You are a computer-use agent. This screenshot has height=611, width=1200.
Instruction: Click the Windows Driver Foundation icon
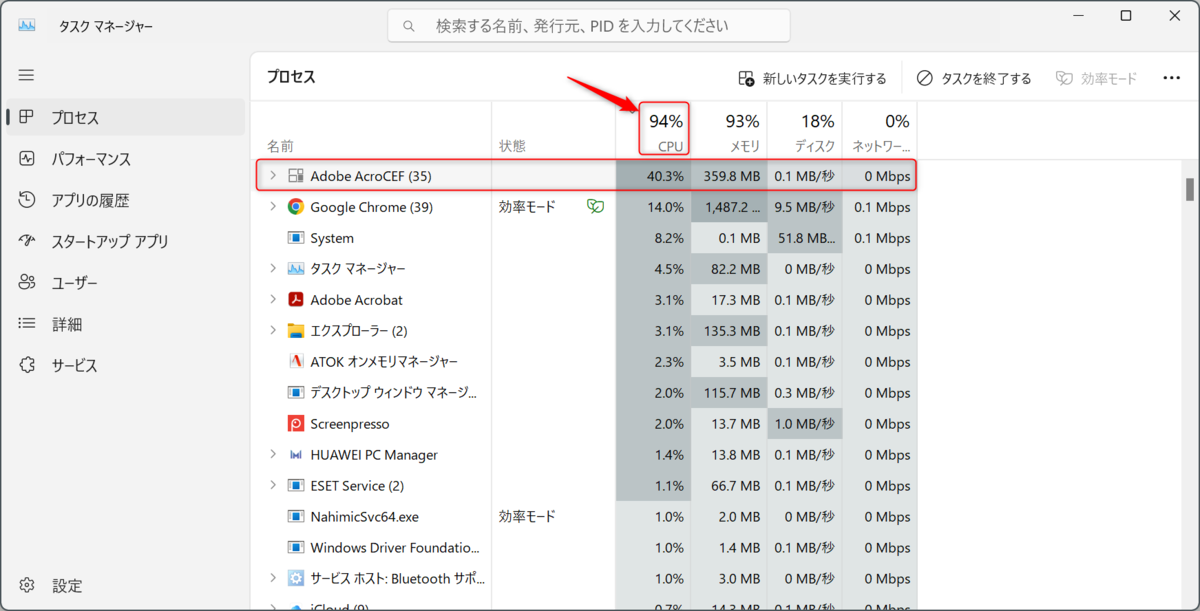[296, 548]
